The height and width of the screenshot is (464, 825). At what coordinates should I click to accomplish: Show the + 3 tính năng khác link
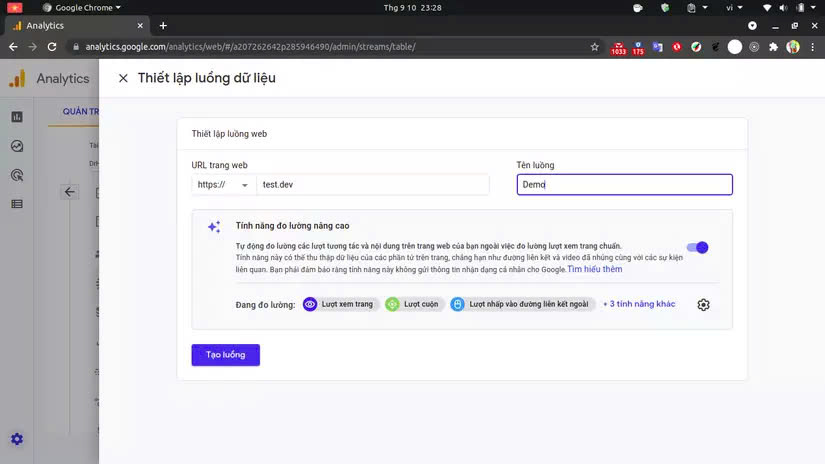point(639,304)
